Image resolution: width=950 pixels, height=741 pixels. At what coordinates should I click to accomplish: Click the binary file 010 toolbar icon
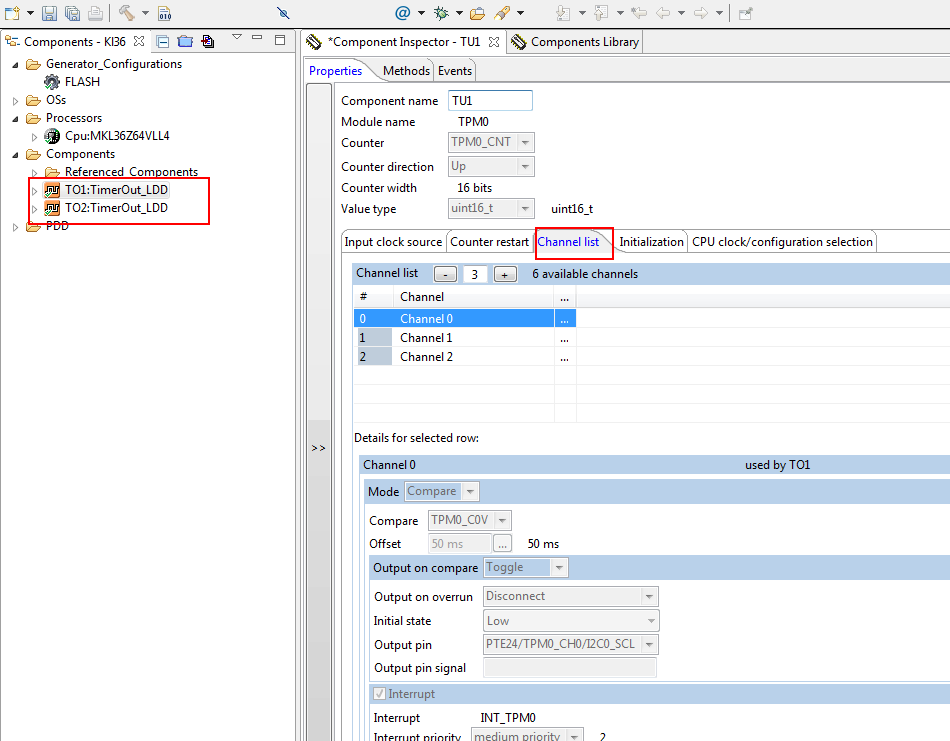[x=164, y=13]
